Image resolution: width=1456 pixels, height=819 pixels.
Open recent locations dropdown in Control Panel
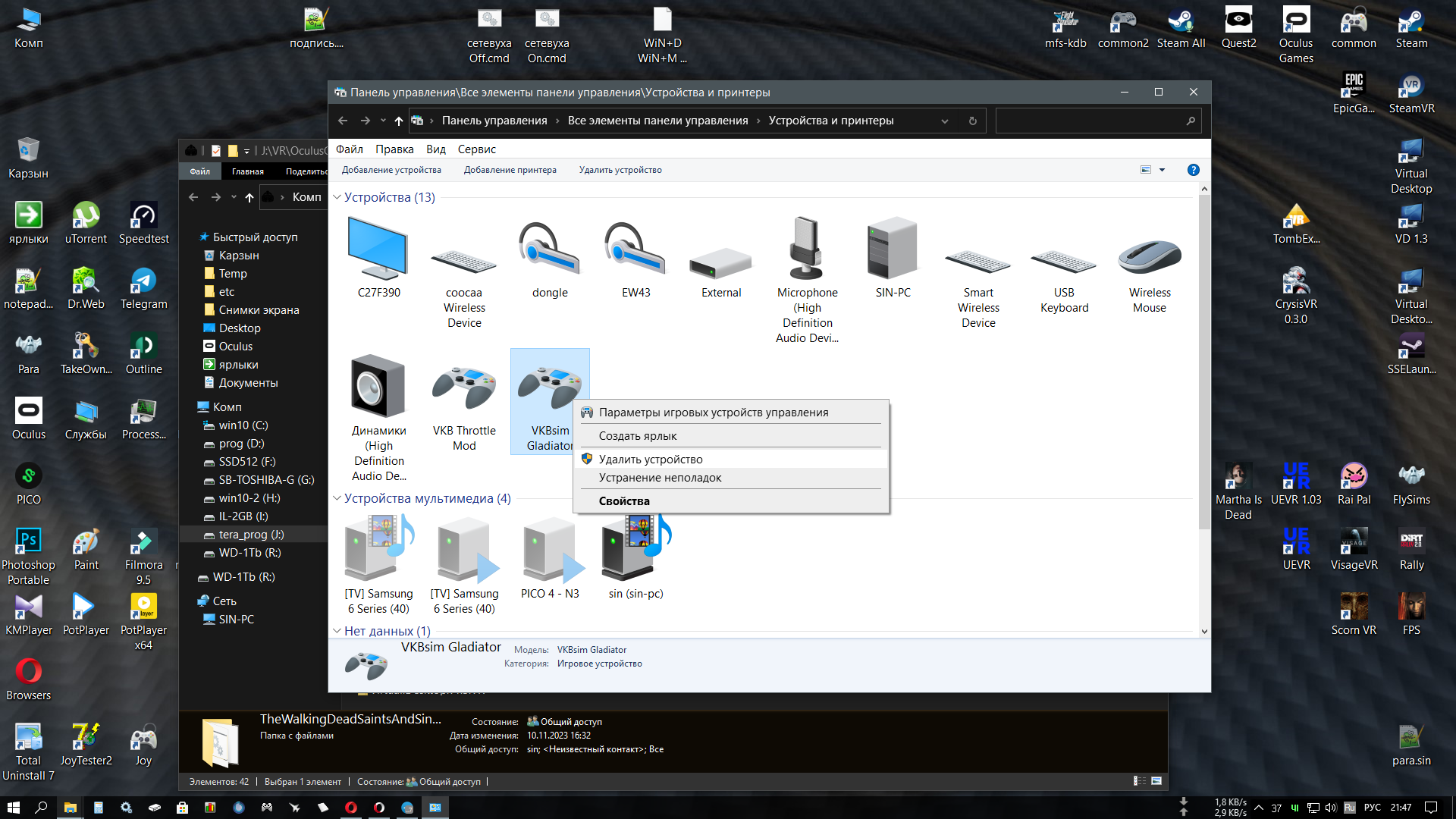[383, 121]
